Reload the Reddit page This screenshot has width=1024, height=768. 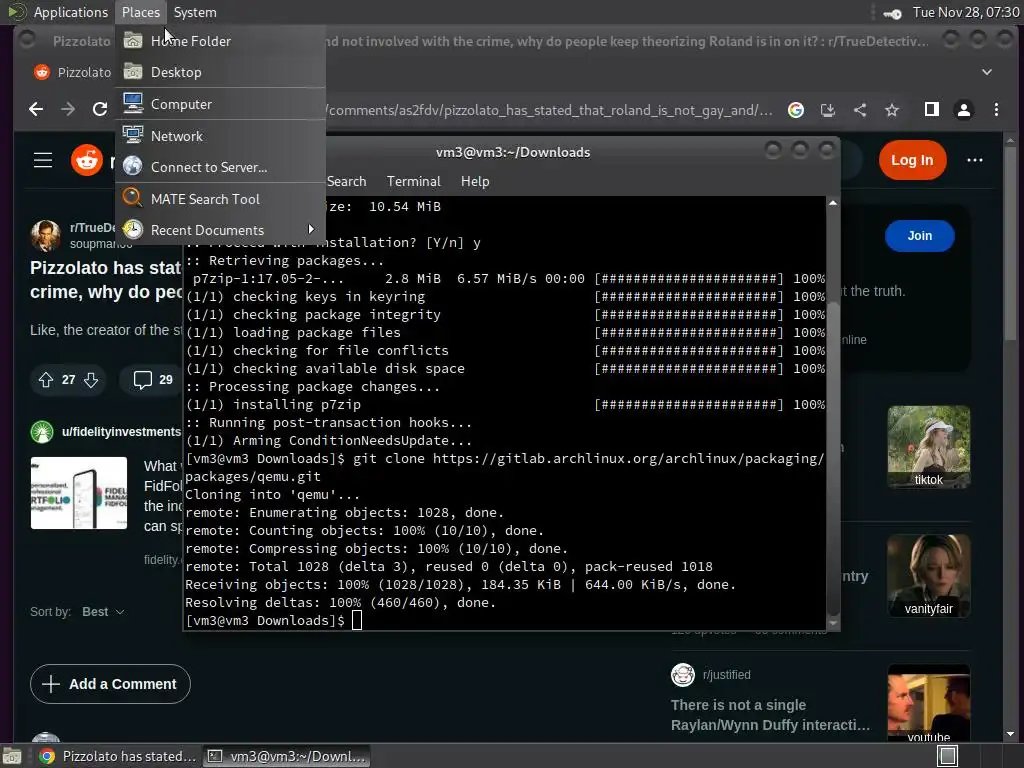coord(99,110)
